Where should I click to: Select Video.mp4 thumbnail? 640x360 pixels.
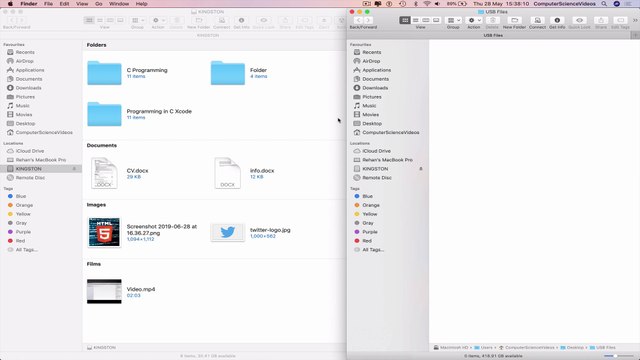(x=104, y=291)
